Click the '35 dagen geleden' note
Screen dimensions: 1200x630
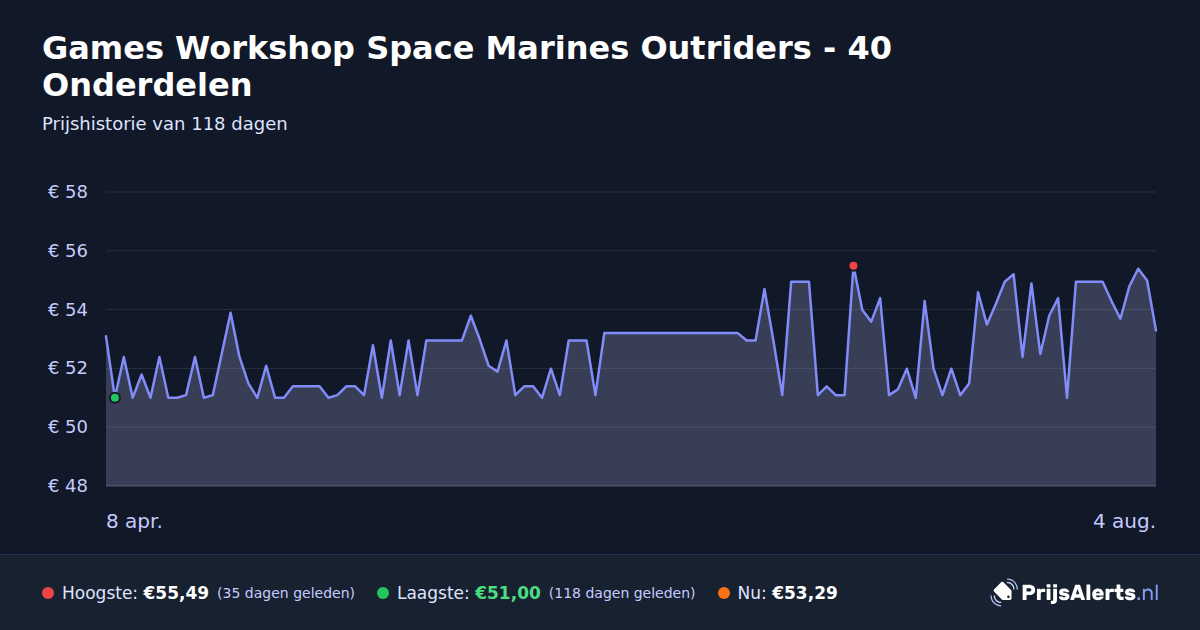click(286, 593)
